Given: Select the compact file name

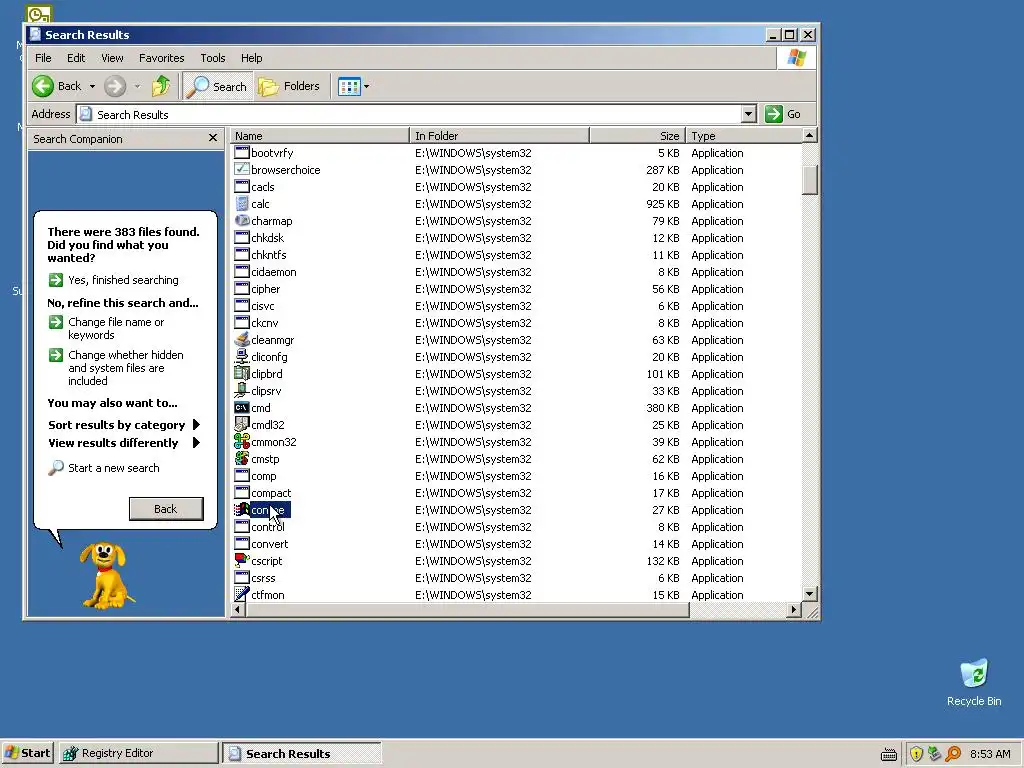Looking at the screenshot, I should (x=271, y=493).
